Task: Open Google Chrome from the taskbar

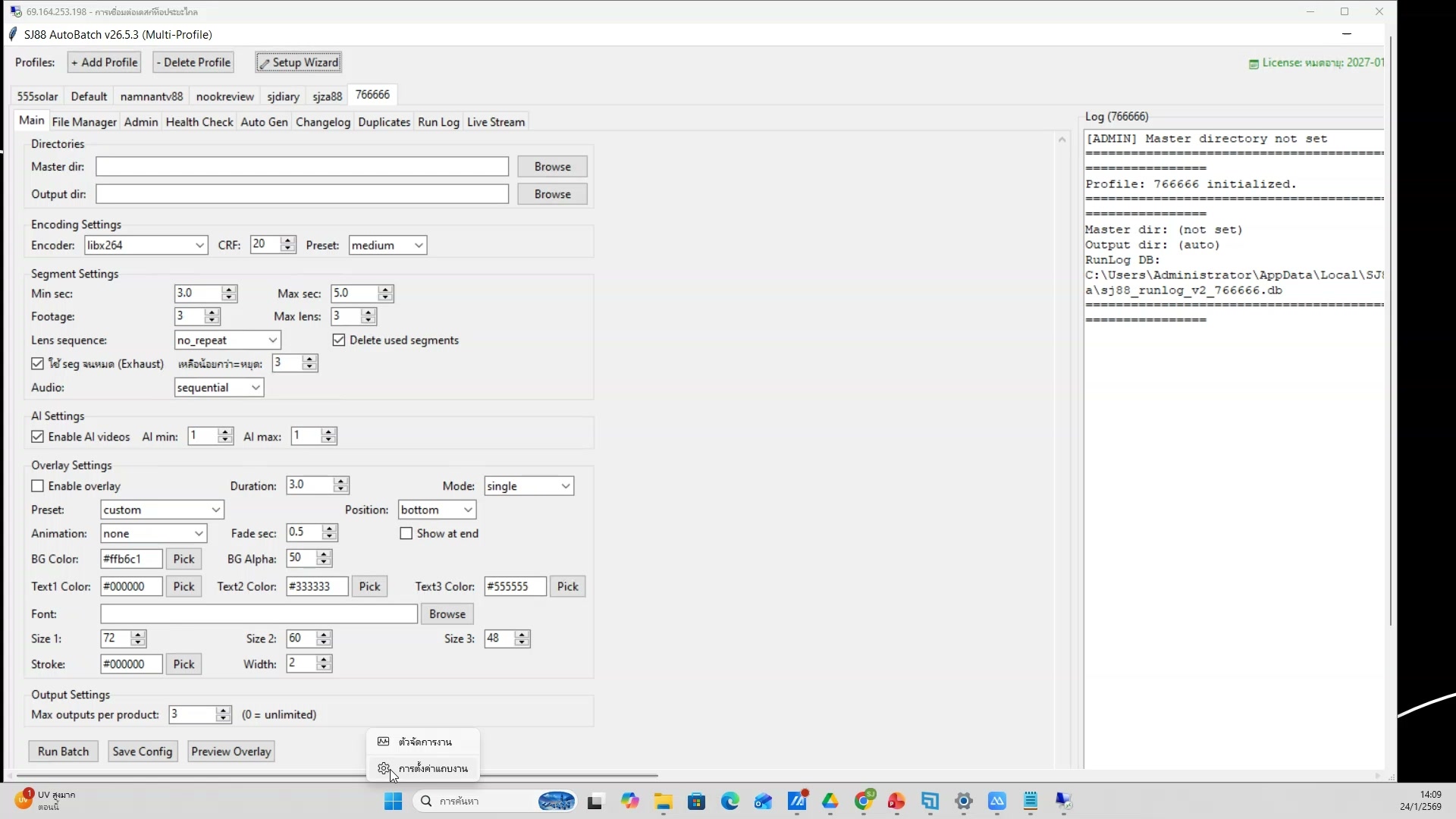Action: click(864, 802)
